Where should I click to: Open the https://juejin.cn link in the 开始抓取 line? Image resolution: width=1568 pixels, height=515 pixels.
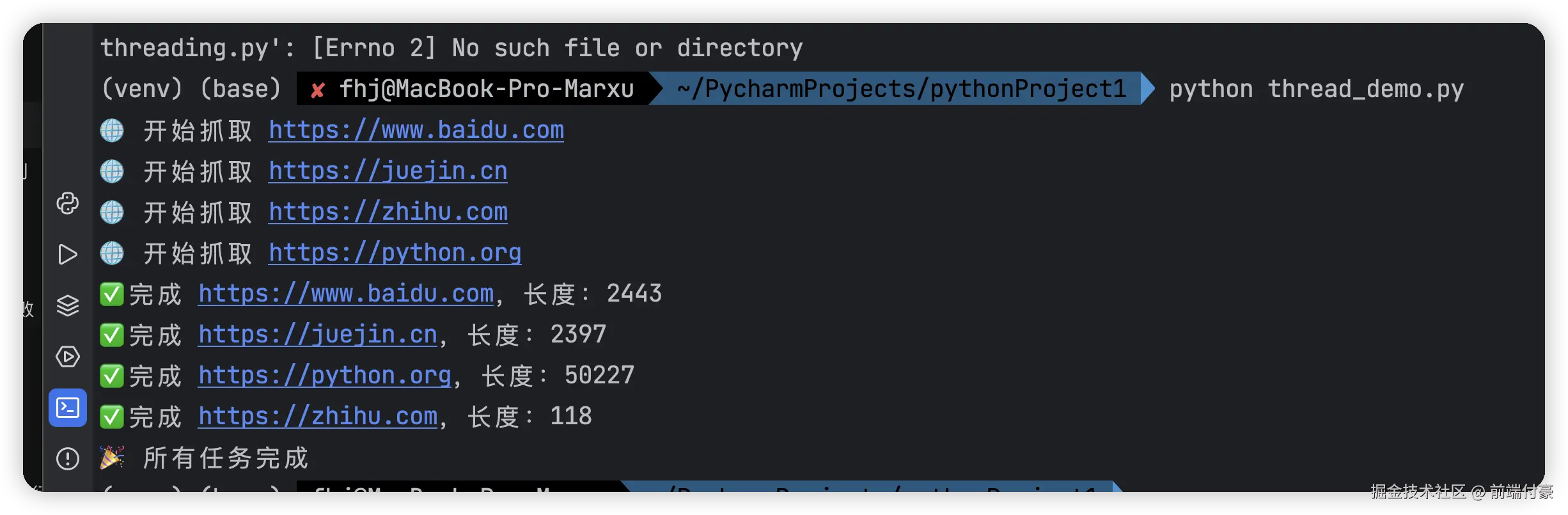tap(388, 171)
